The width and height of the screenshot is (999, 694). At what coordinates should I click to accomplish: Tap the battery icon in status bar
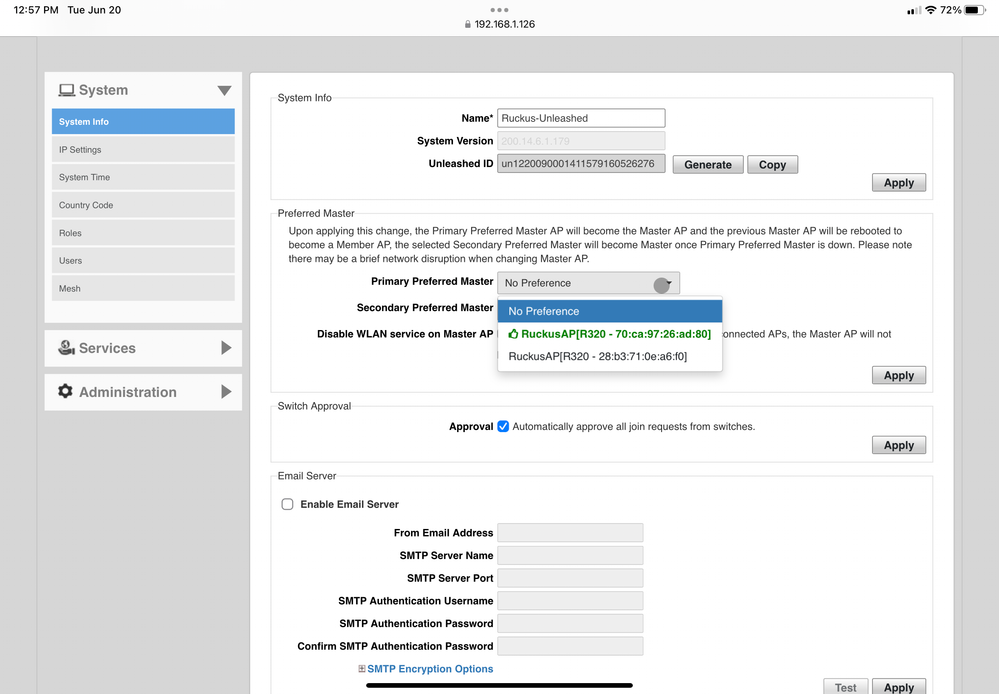[x=975, y=10]
